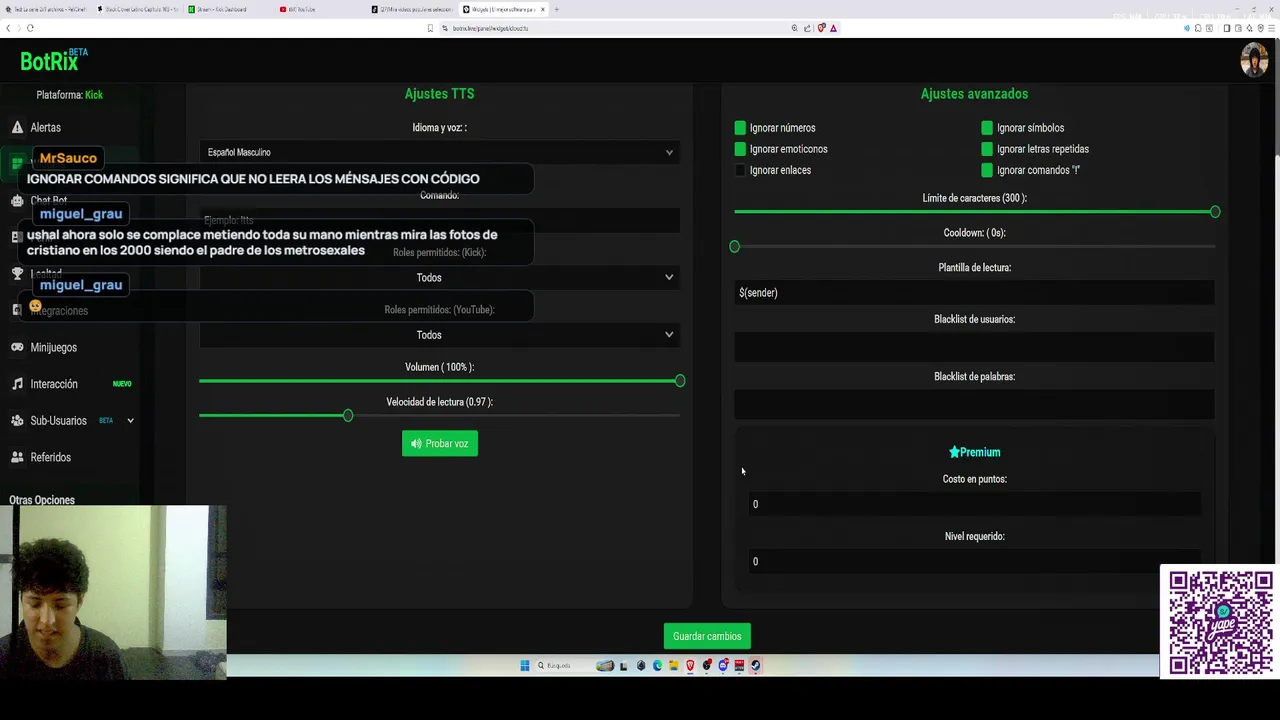This screenshot has width=1280, height=720.
Task: Open Brave browser from taskbar
Action: click(x=690, y=665)
